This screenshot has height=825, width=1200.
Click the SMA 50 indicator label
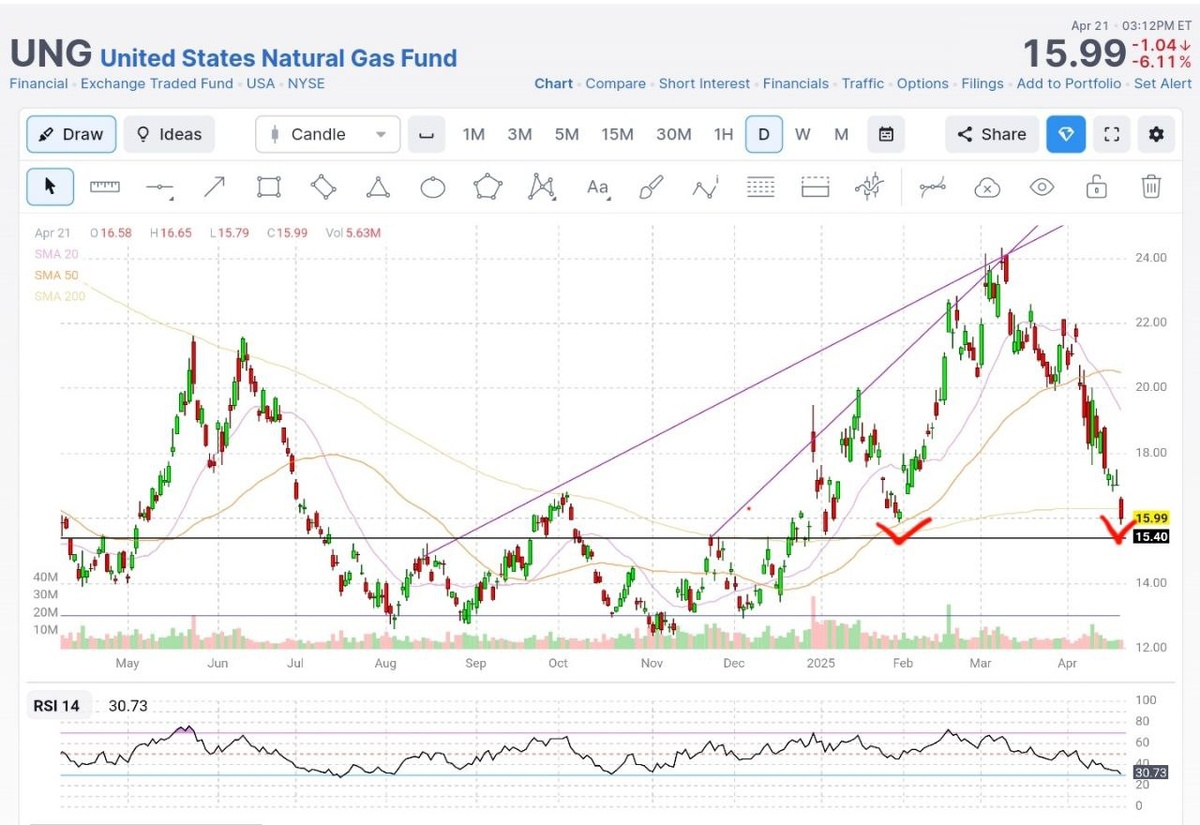pos(57,275)
